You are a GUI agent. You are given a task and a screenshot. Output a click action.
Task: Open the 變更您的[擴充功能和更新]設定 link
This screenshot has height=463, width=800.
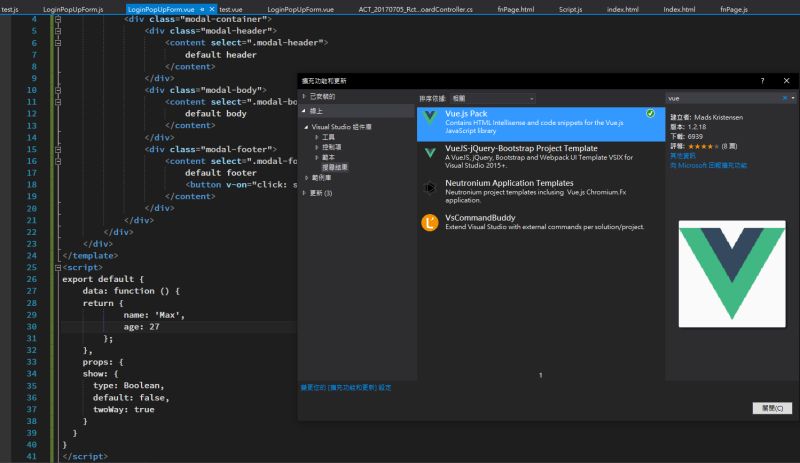(x=346, y=387)
